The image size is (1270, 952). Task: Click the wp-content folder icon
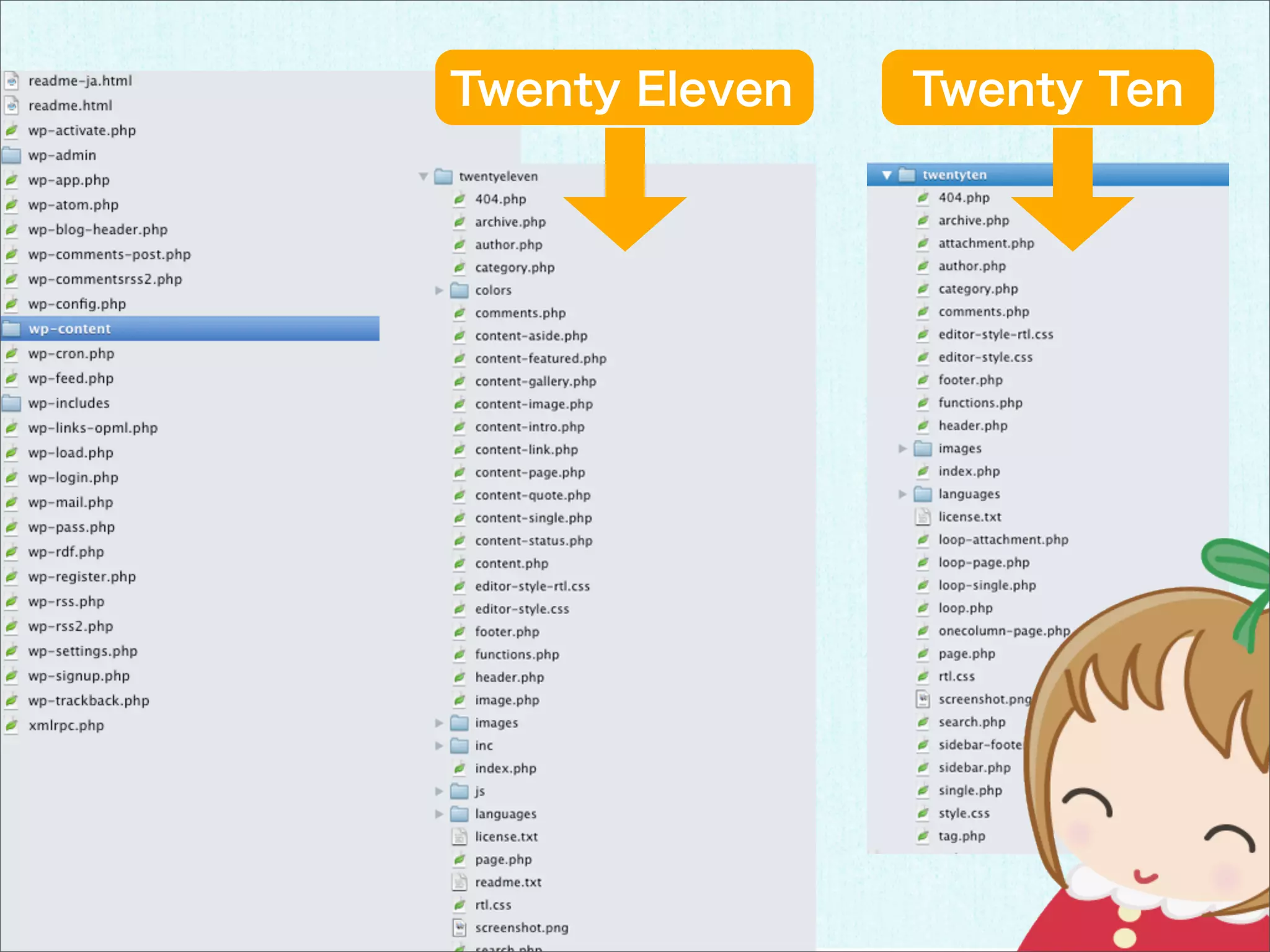(x=12, y=328)
